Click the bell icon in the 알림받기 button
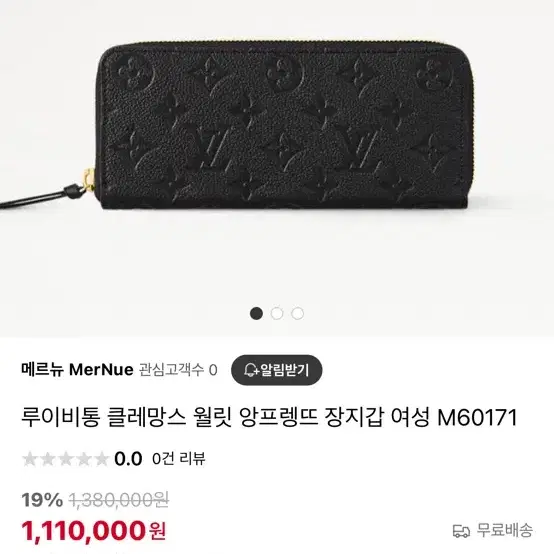The height and width of the screenshot is (554, 554). click(251, 370)
